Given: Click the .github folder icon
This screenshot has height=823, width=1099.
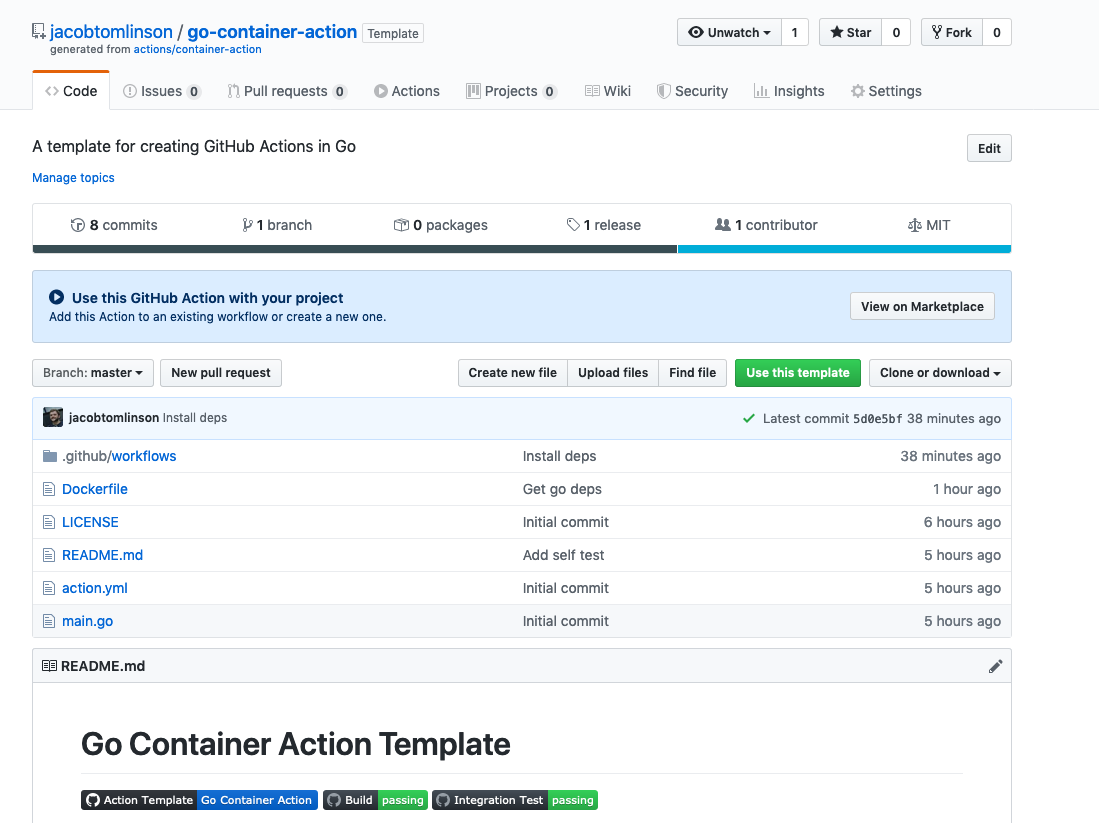Looking at the screenshot, I should point(50,456).
